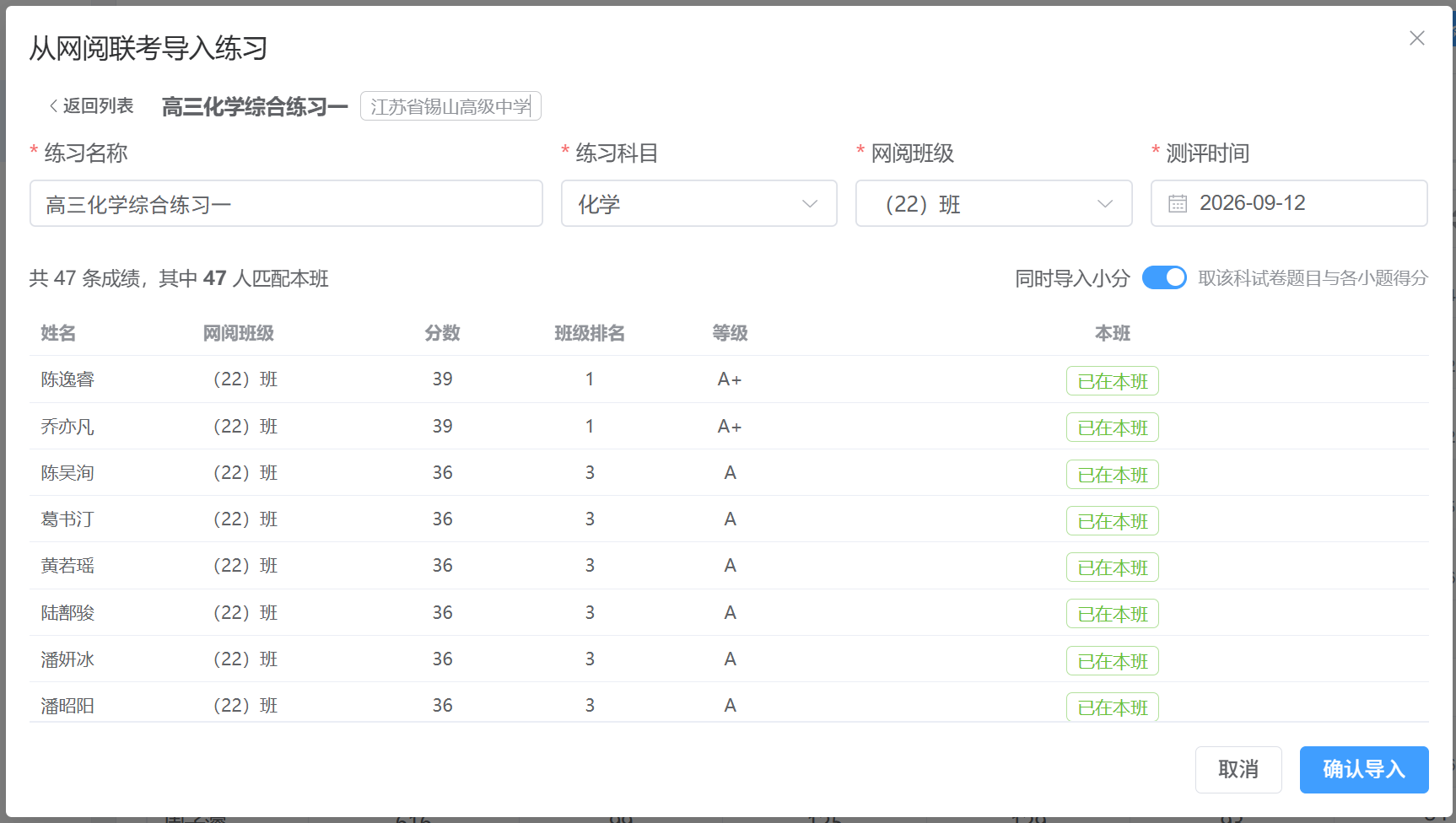Click score 39 in 陈逸睿 row
The width and height of the screenshot is (1456, 823).
tap(442, 379)
